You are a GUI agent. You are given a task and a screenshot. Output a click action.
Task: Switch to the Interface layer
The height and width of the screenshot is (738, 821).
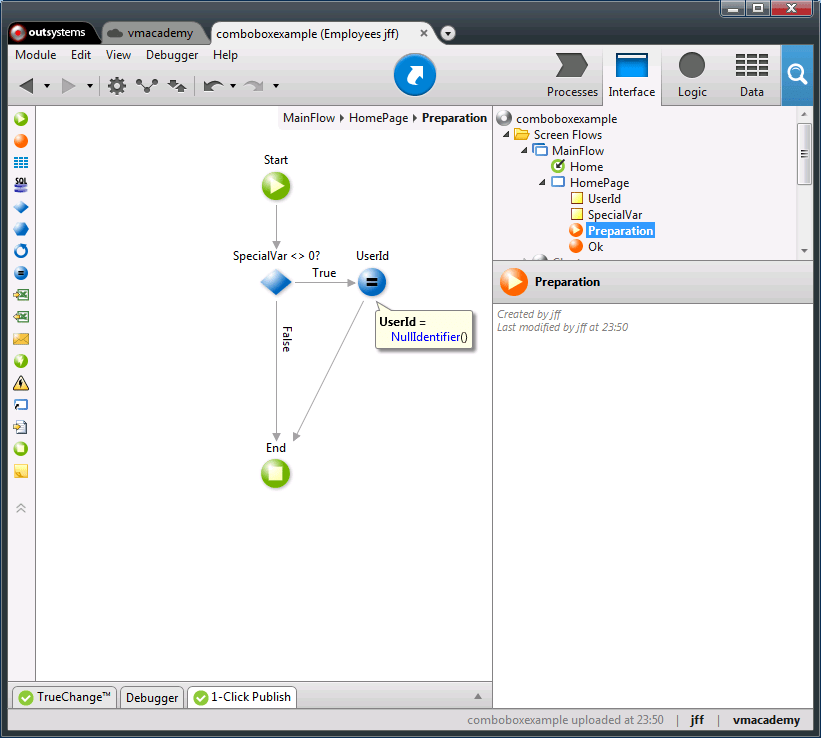click(631, 75)
